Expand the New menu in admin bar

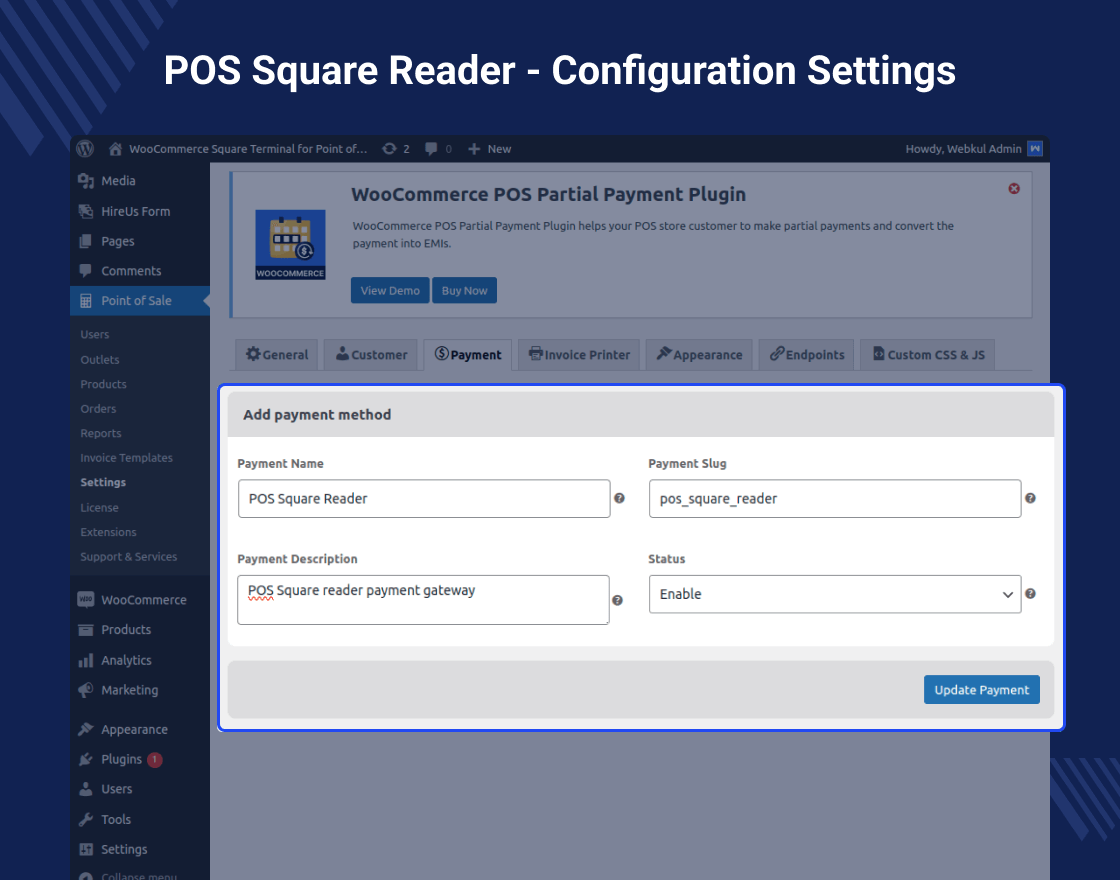[489, 148]
